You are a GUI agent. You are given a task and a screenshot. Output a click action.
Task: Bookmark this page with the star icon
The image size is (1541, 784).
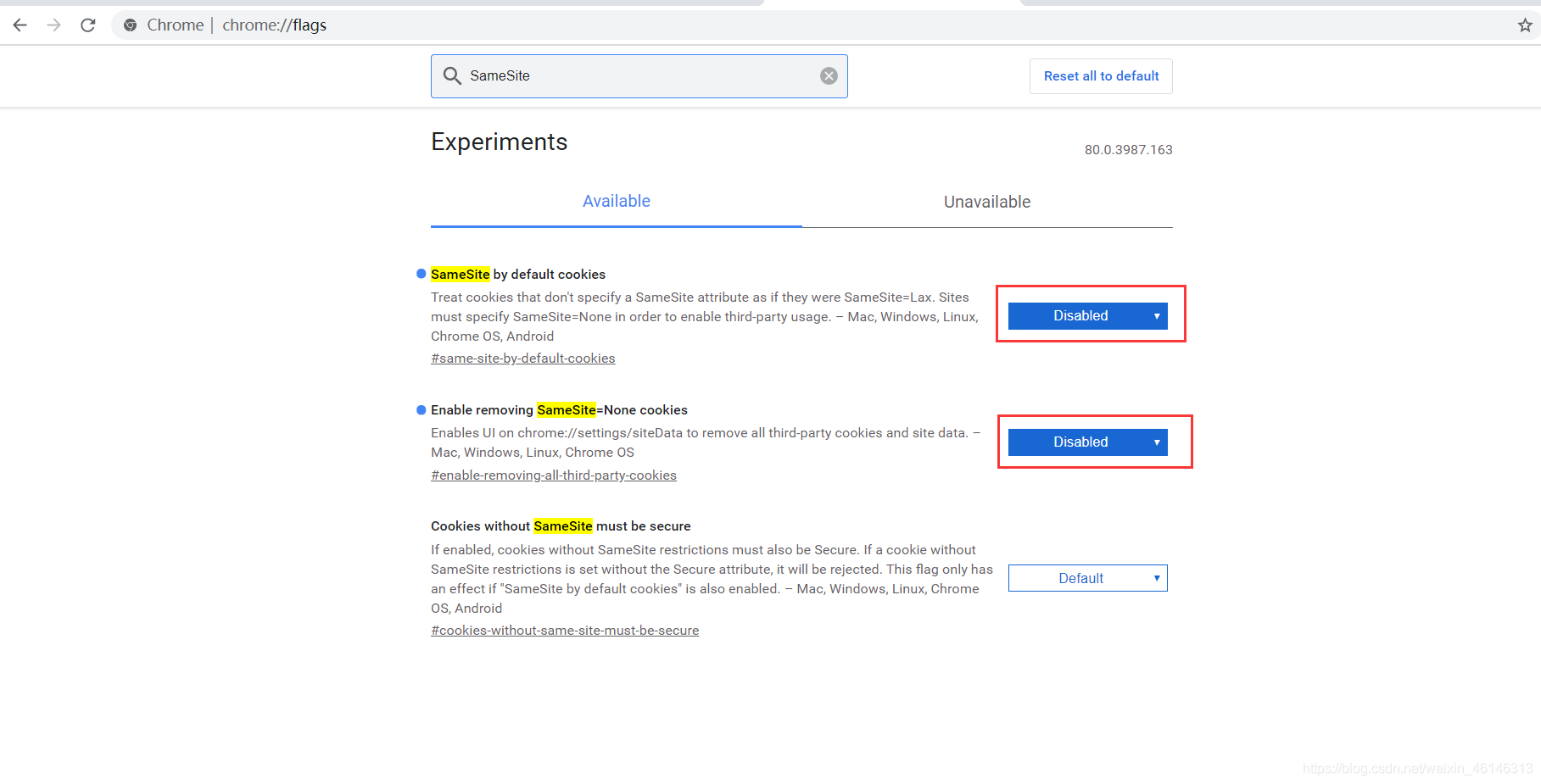pyautogui.click(x=1524, y=25)
